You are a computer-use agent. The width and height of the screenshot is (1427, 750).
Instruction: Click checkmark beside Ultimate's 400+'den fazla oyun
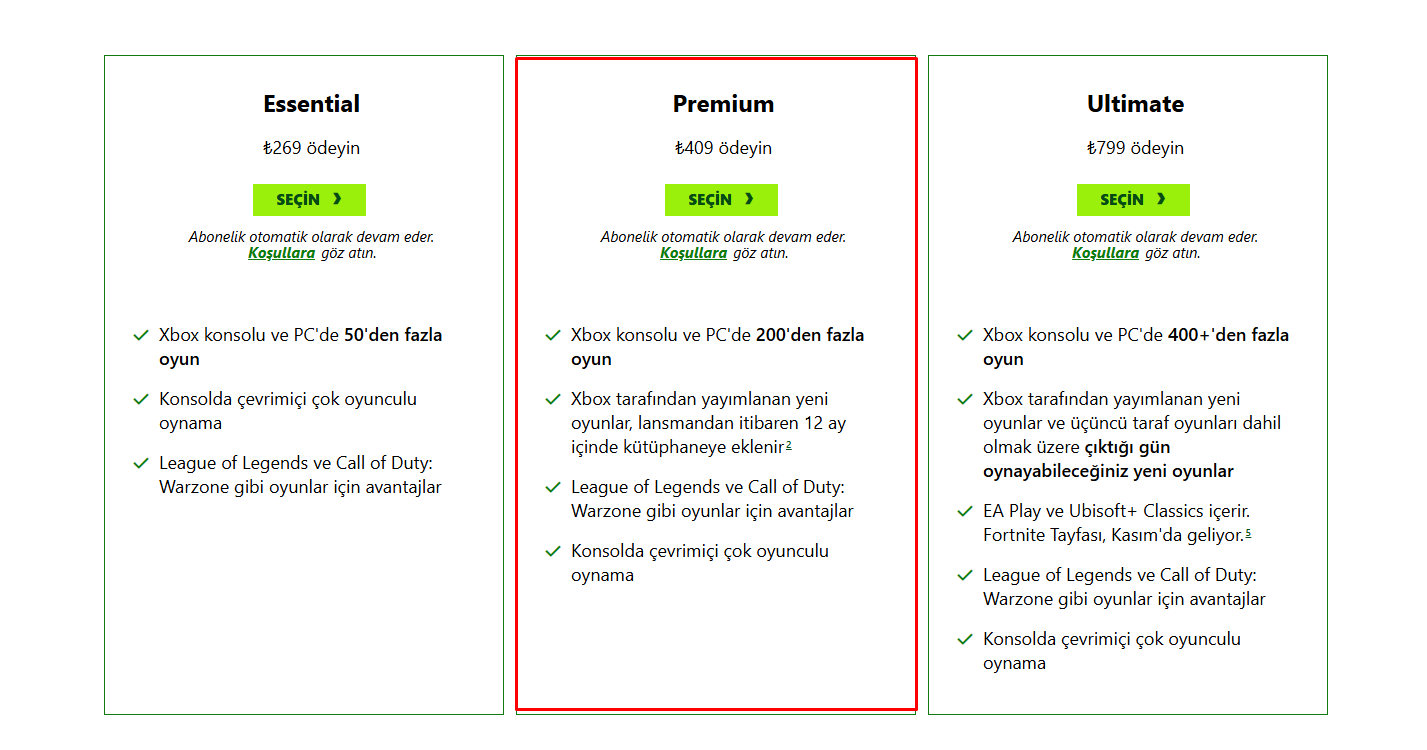pyautogui.click(x=965, y=336)
